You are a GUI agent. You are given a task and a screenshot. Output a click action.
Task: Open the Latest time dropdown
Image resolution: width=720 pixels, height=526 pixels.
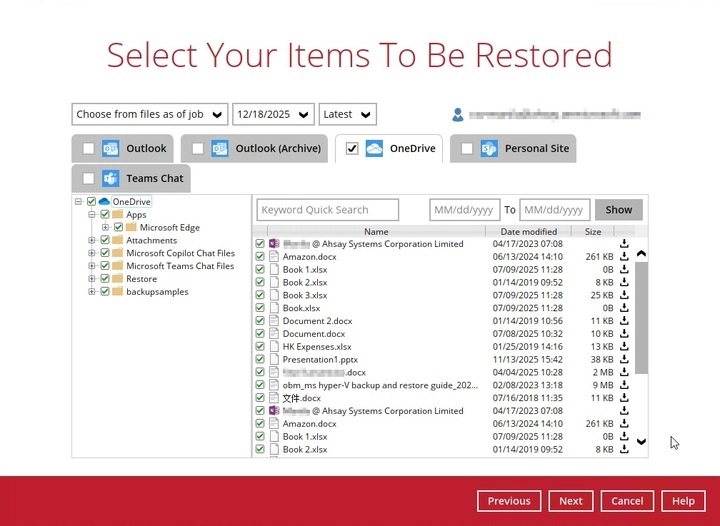tap(348, 114)
